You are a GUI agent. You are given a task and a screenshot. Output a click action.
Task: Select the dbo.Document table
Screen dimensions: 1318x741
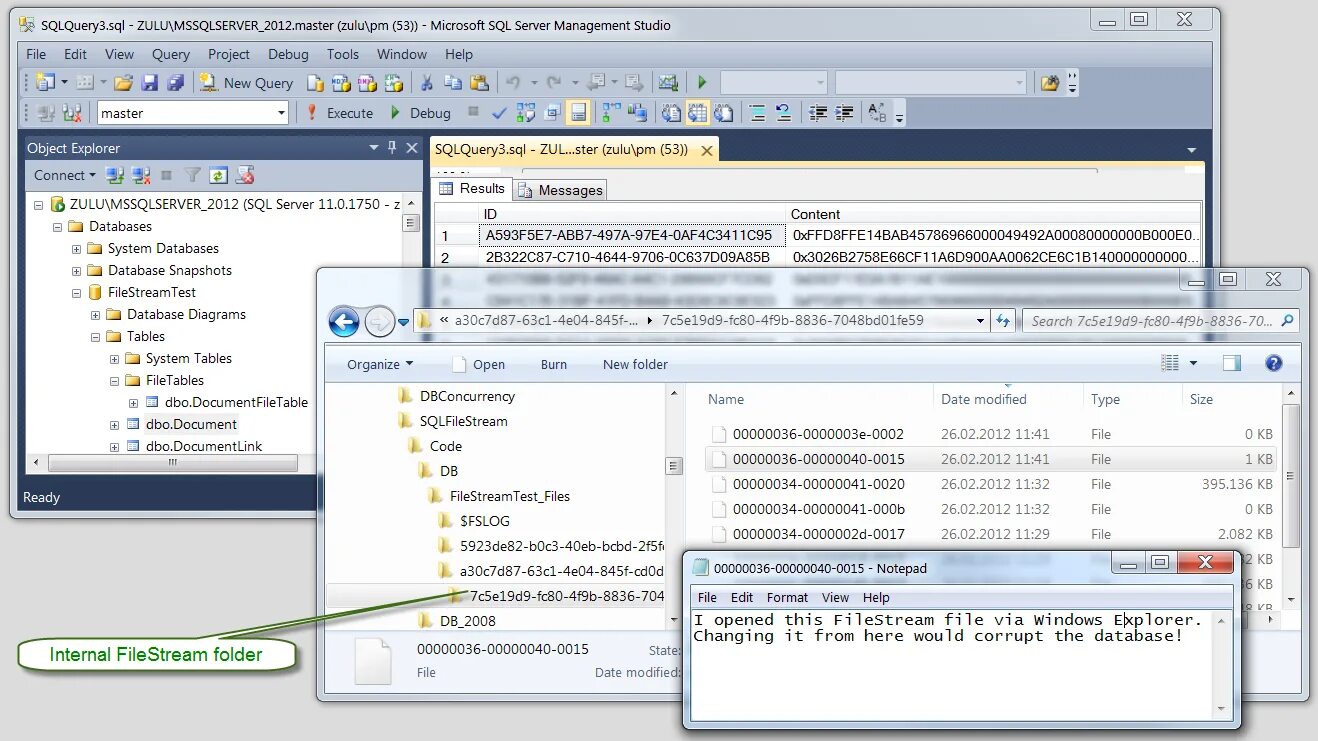pos(191,424)
